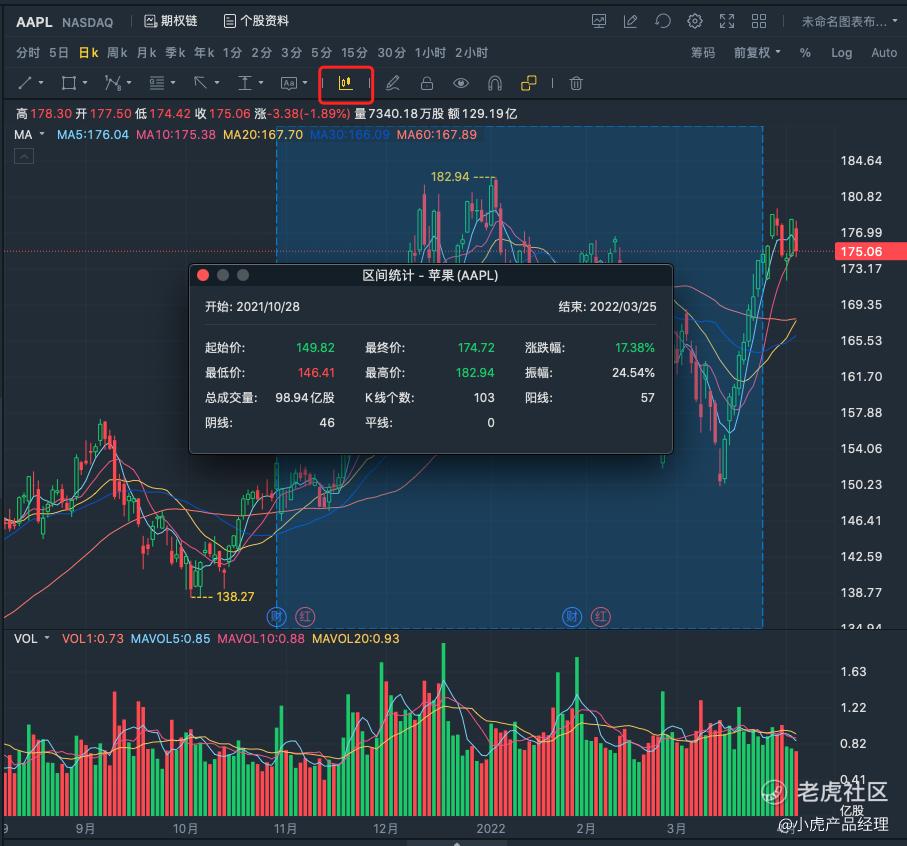
Task: Click the MA20:167.70 legend label
Action: pos(263,135)
